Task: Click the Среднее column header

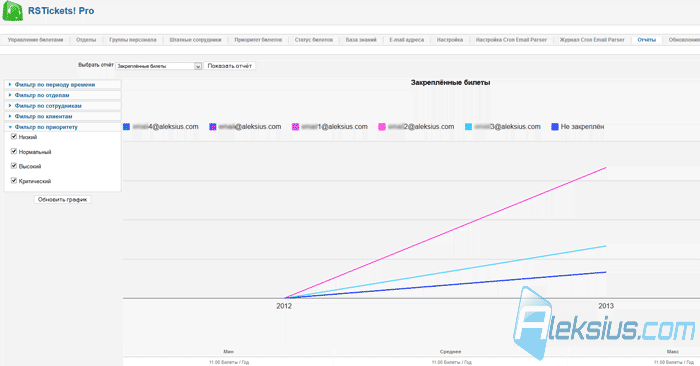Action: [x=450, y=352]
